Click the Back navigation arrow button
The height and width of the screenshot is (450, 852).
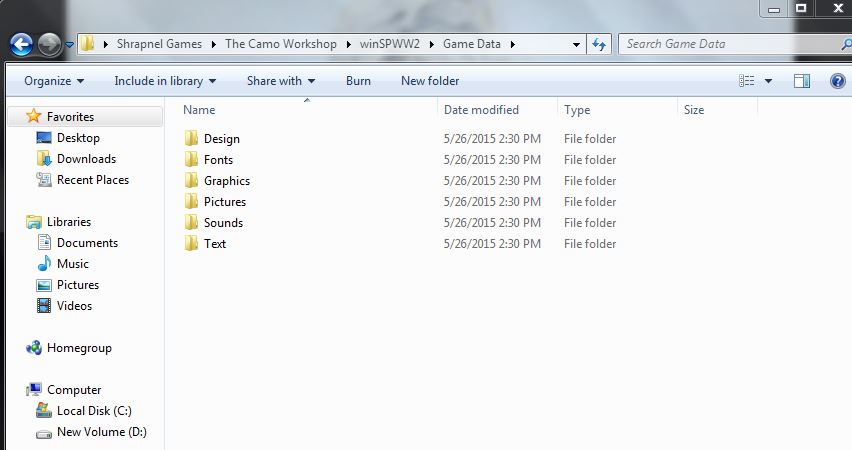[21, 44]
